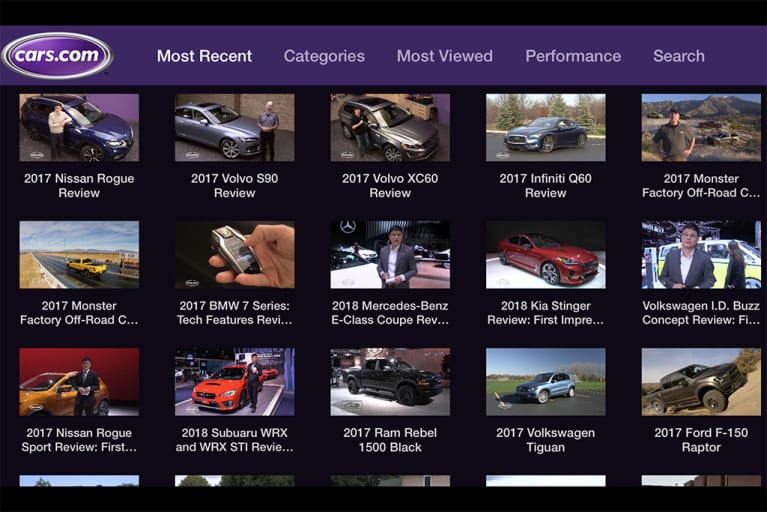Click the '2018 Mercedes-Benz E-Class Coupe' title
The image size is (767, 512).
coord(390,313)
